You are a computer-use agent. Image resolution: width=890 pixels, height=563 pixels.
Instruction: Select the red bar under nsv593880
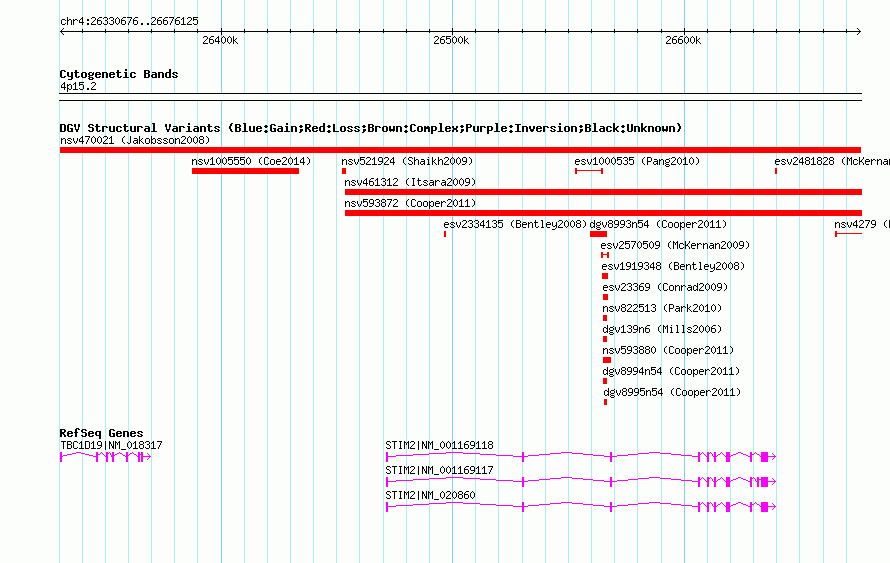607,360
